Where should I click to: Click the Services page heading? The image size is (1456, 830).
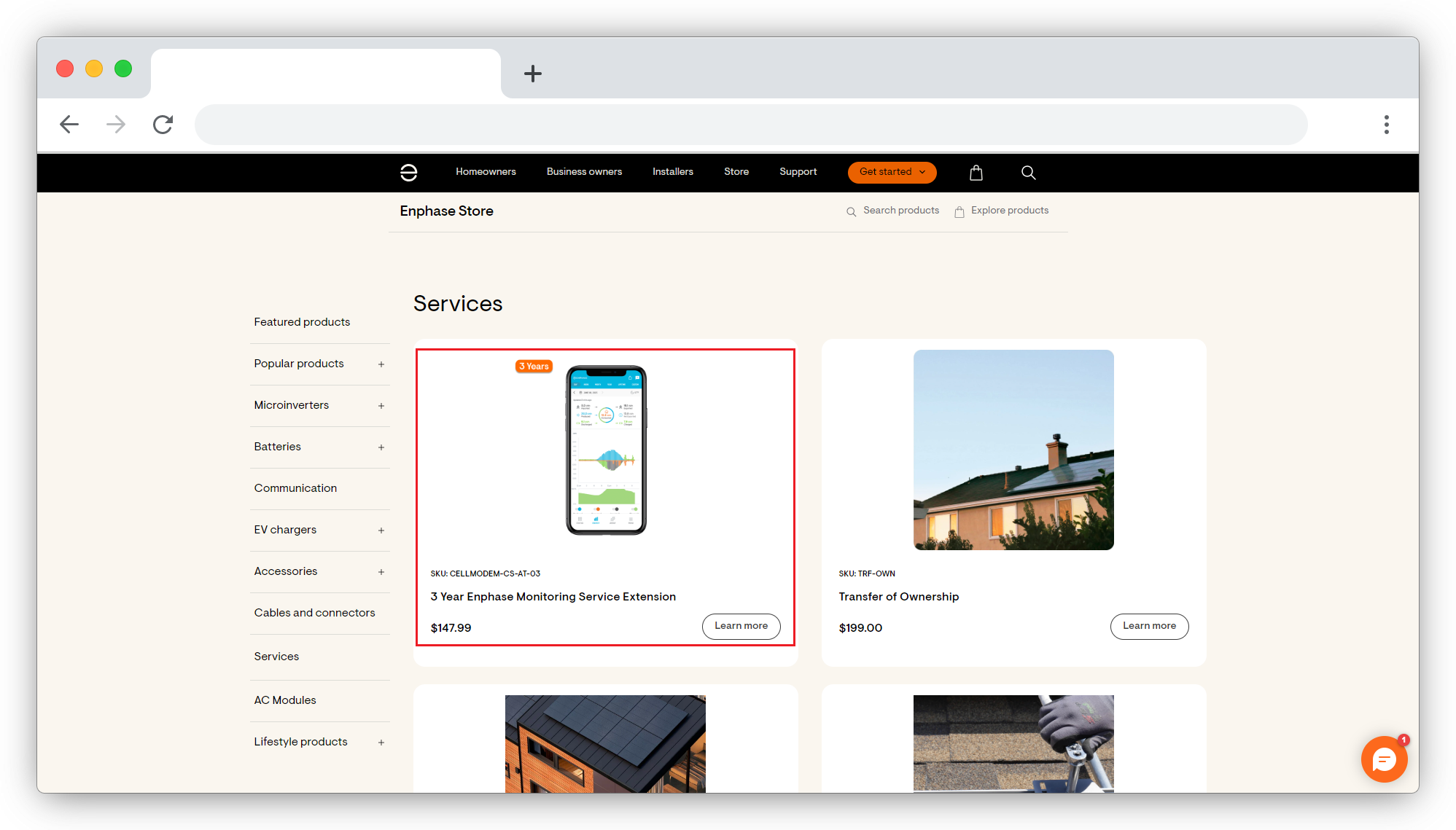458,304
